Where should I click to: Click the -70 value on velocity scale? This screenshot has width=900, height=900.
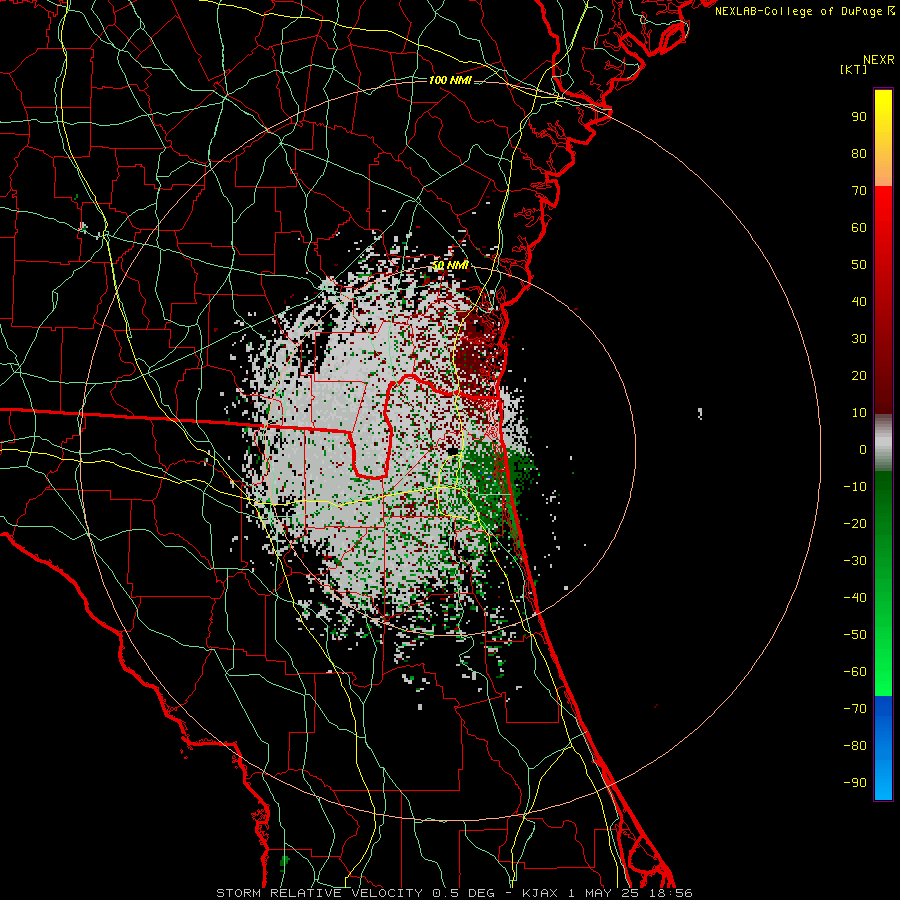[x=855, y=709]
